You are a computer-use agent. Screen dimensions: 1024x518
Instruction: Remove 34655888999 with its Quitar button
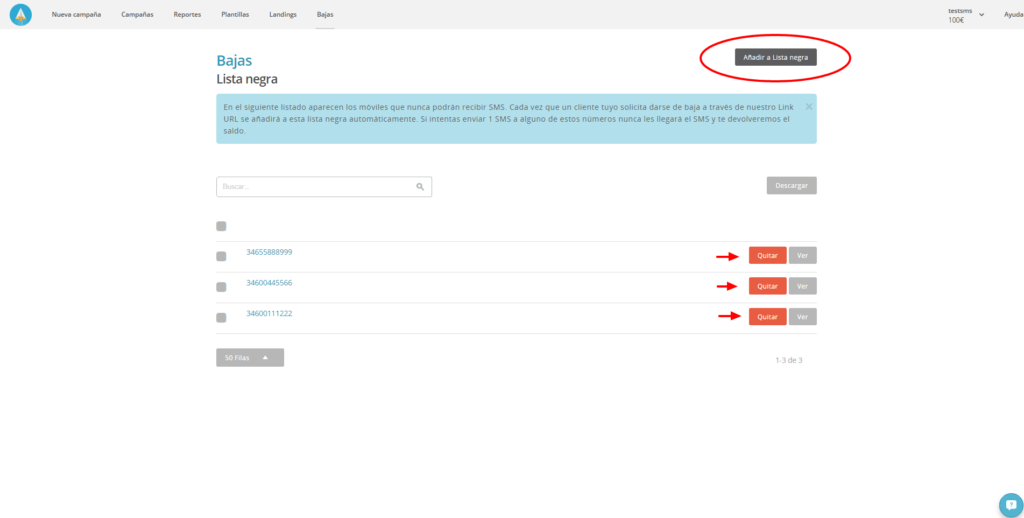tap(767, 255)
